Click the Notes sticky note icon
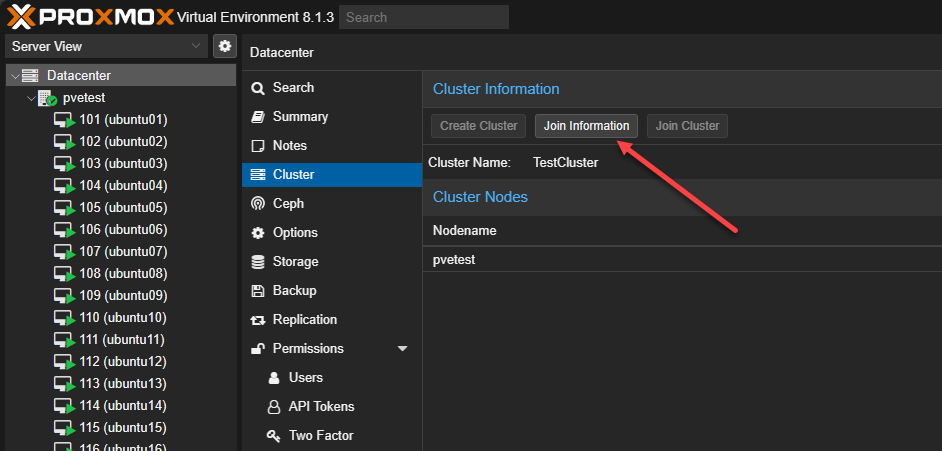Image resolution: width=942 pixels, height=451 pixels. click(258, 146)
